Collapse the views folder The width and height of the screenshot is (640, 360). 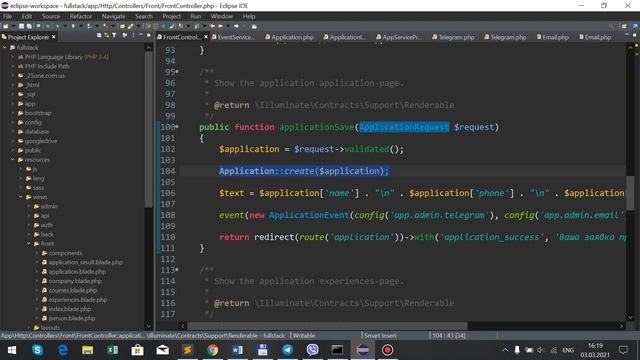[21, 197]
